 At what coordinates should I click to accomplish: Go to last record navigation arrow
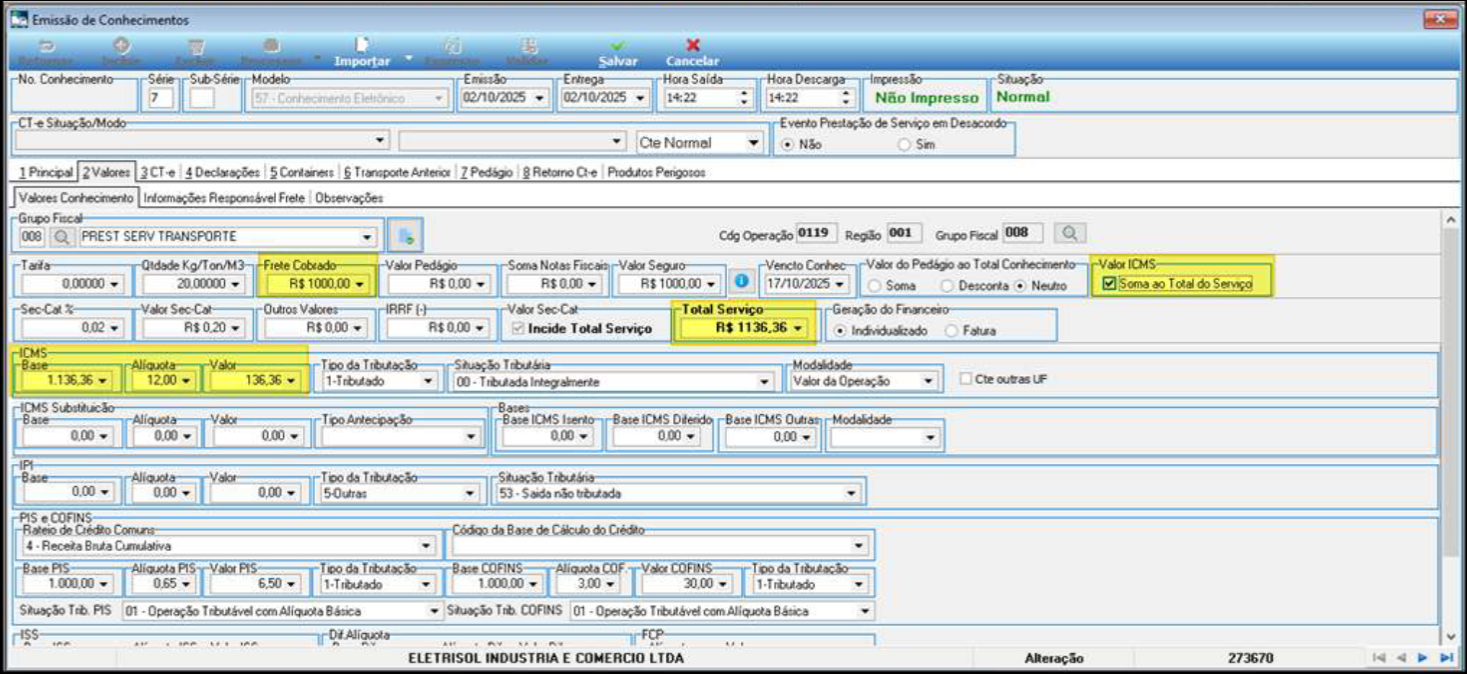click(1445, 658)
